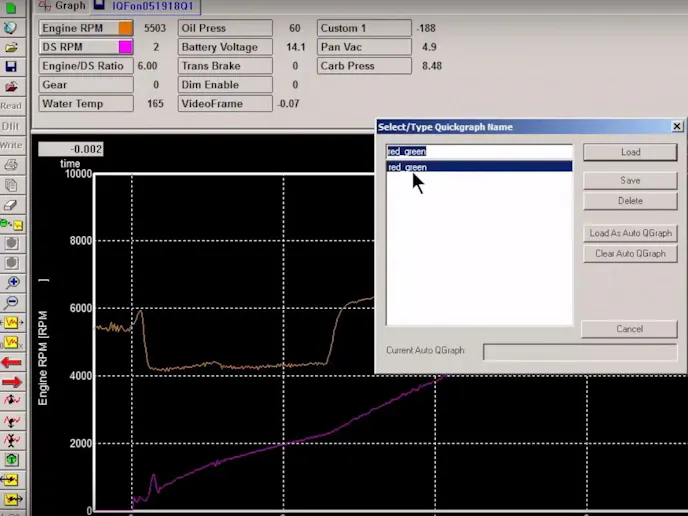Cancel the Quickgraph dialog
This screenshot has width=688, height=516.
630,329
